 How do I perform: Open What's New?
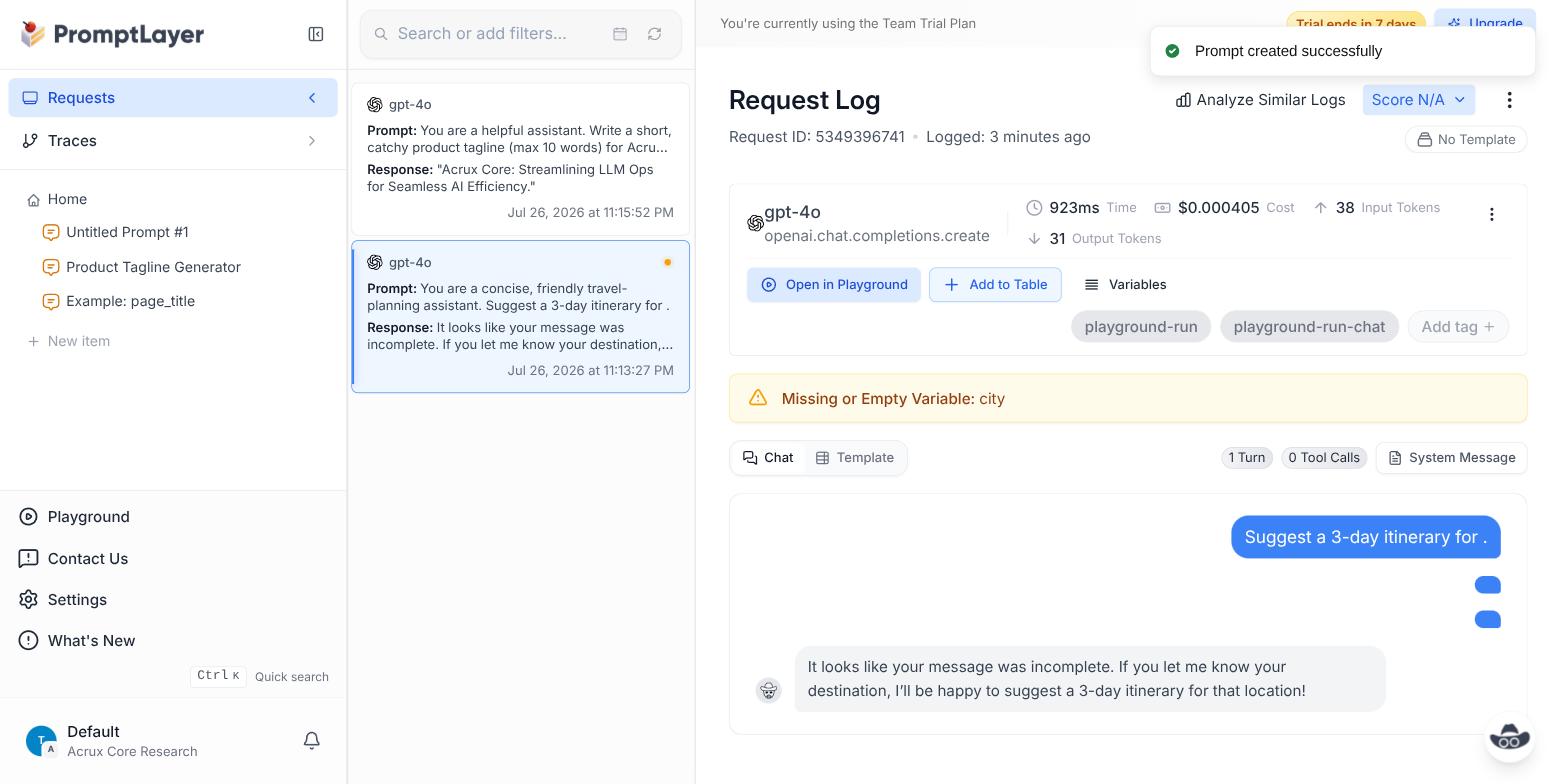point(91,641)
